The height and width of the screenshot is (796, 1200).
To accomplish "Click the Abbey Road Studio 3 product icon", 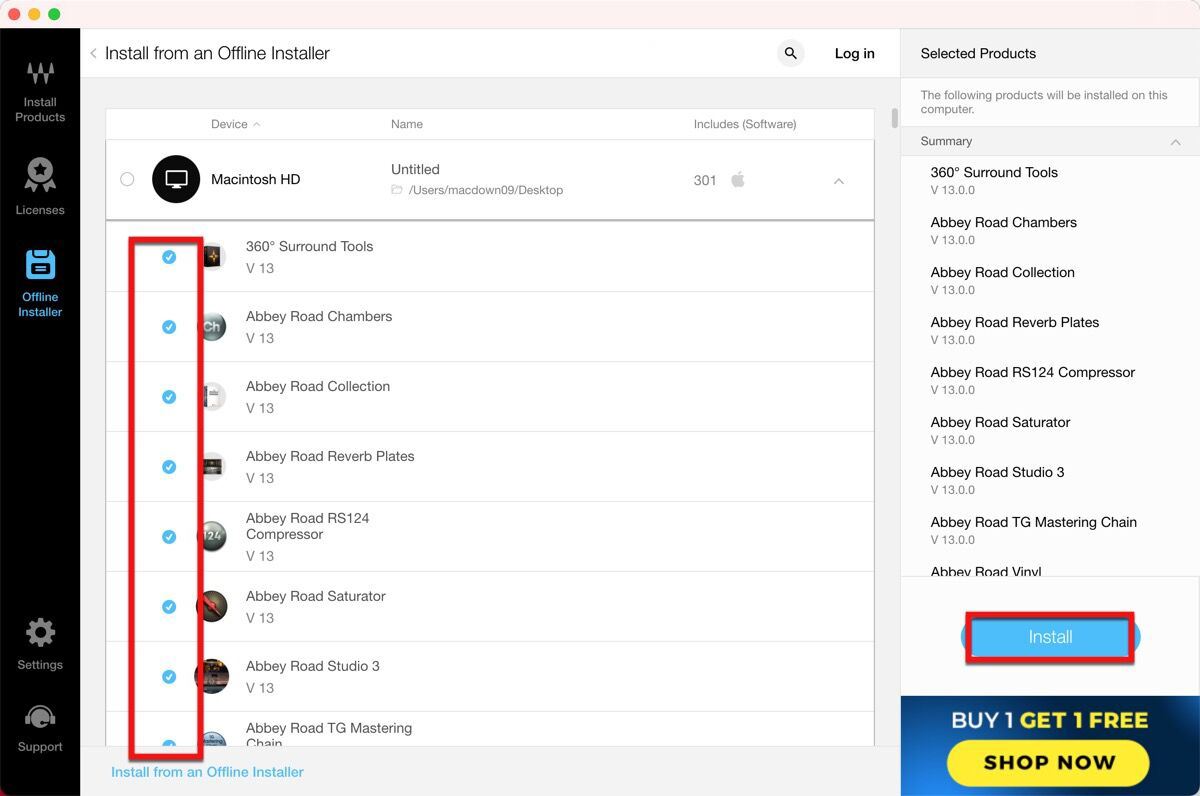I will click(213, 677).
